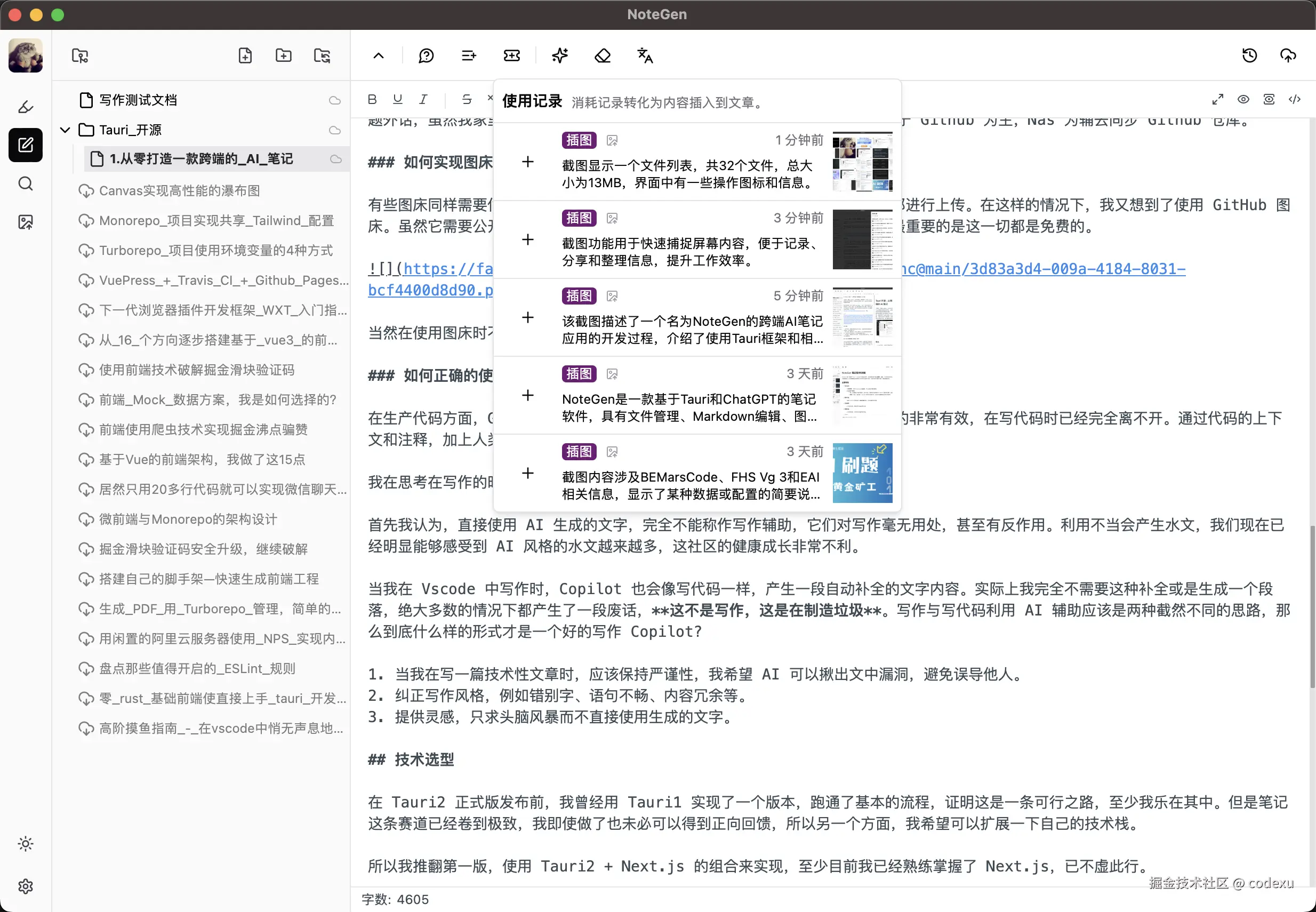This screenshot has width=1316, height=912.
Task: Apply bold formatting button
Action: click(x=372, y=99)
